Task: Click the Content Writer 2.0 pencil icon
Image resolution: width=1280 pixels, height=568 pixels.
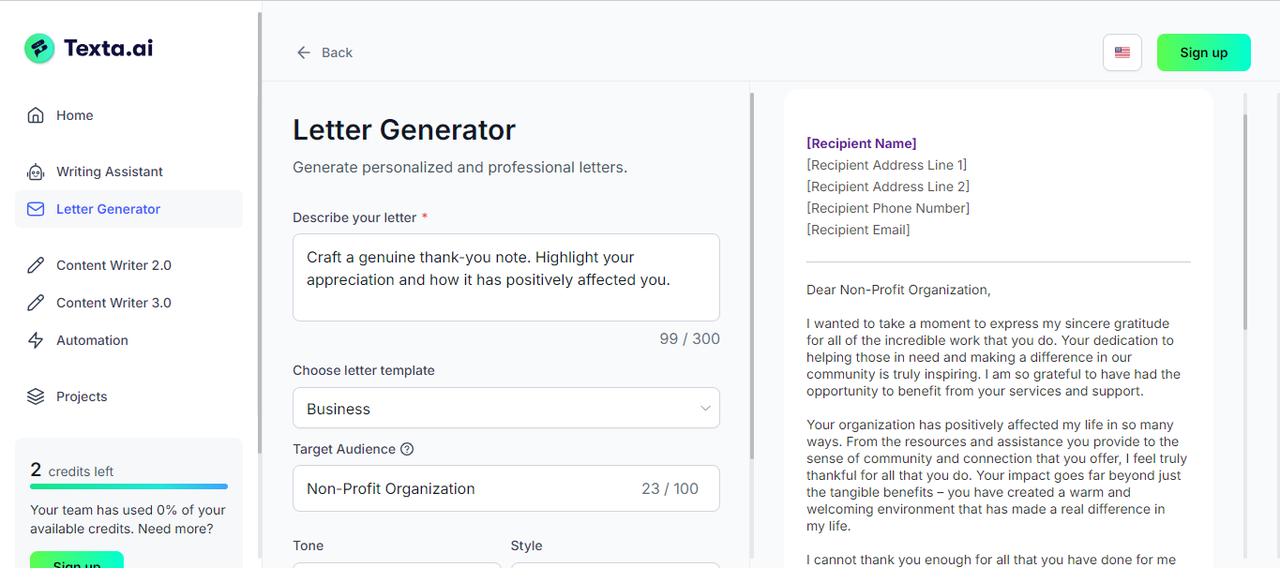Action: click(36, 265)
